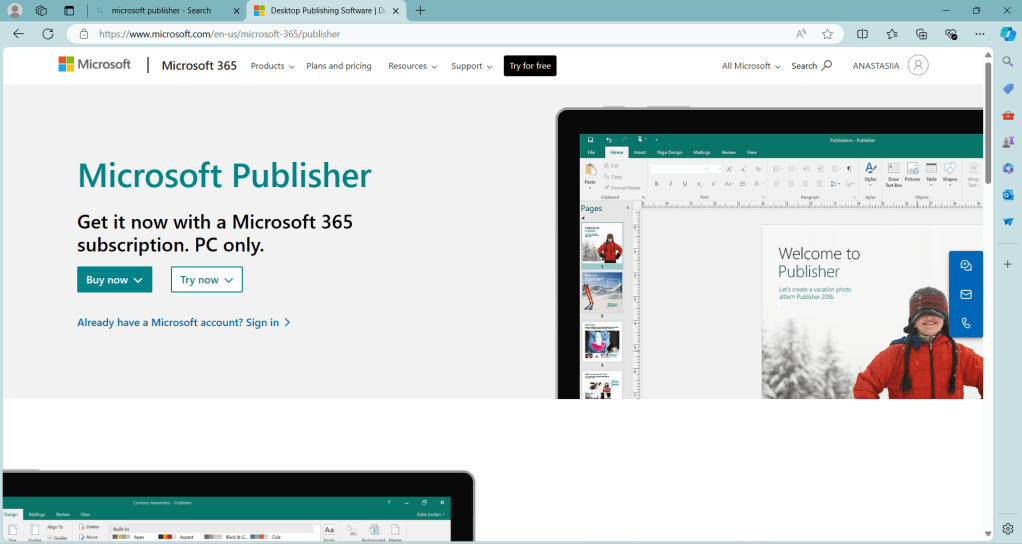1022x544 pixels.
Task: Click the phone icon in the floating contact panel
Action: (x=965, y=323)
